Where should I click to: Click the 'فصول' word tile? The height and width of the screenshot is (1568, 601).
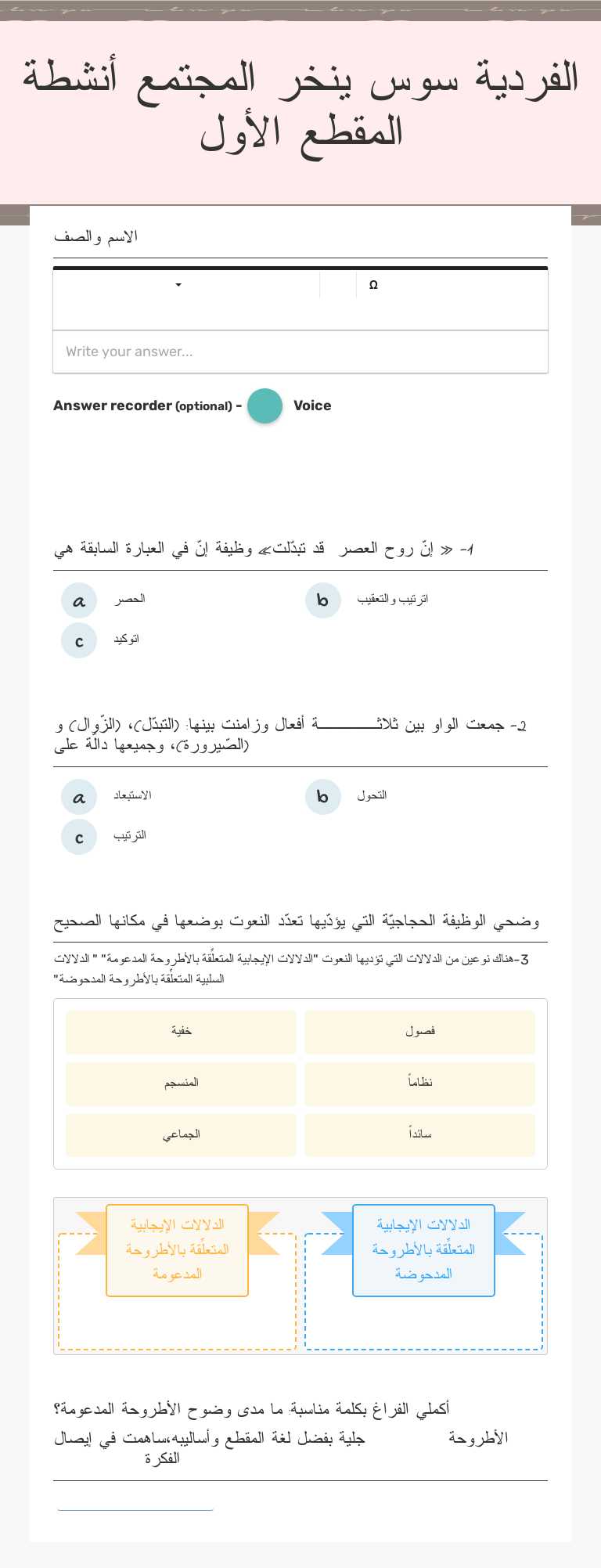coord(419,1032)
